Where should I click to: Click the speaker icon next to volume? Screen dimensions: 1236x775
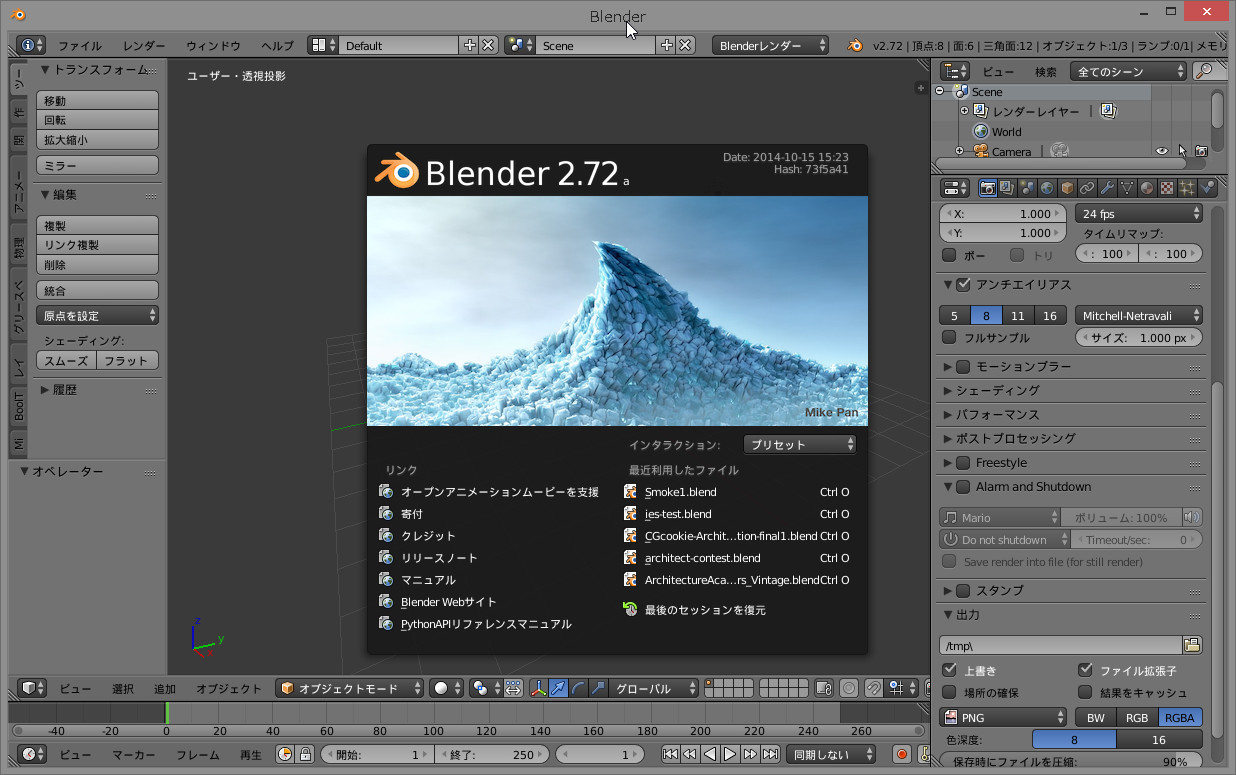pyautogui.click(x=1191, y=518)
